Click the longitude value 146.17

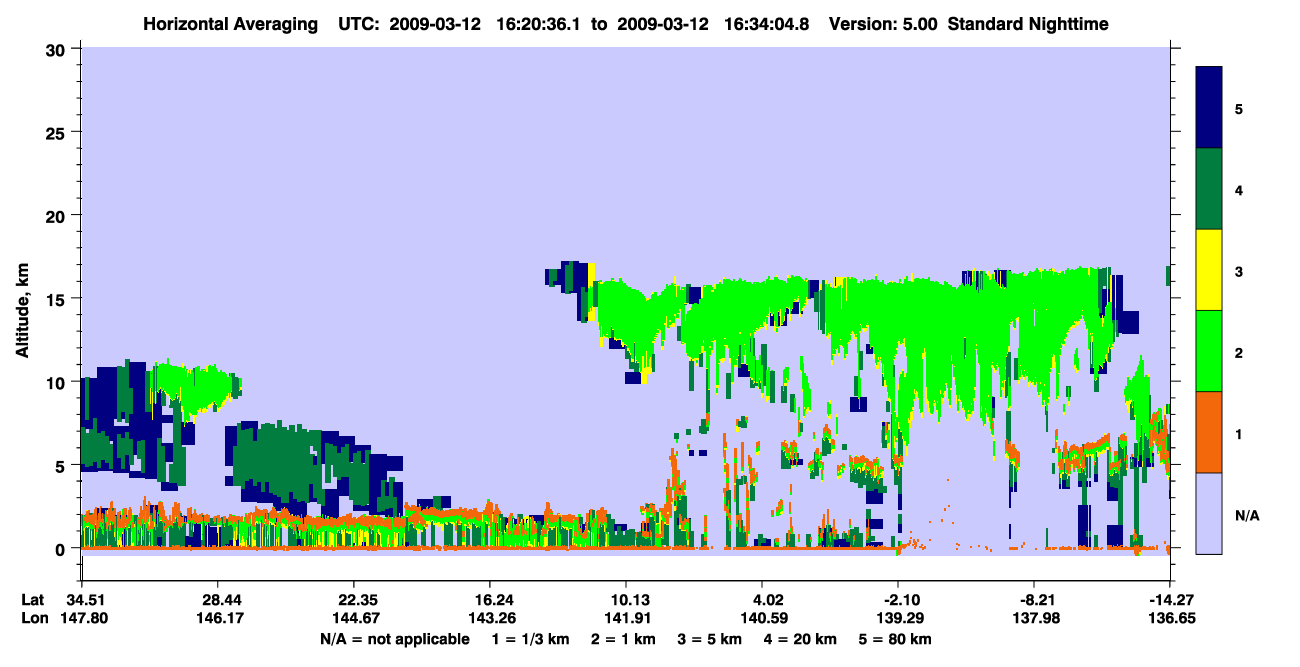point(218,618)
